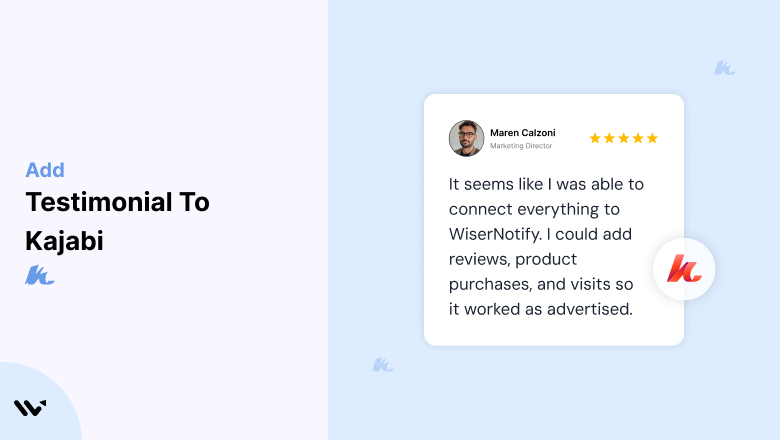Screen dimensions: 780x440
Task: Click the fourth gold rating star
Action: [x=638, y=138]
